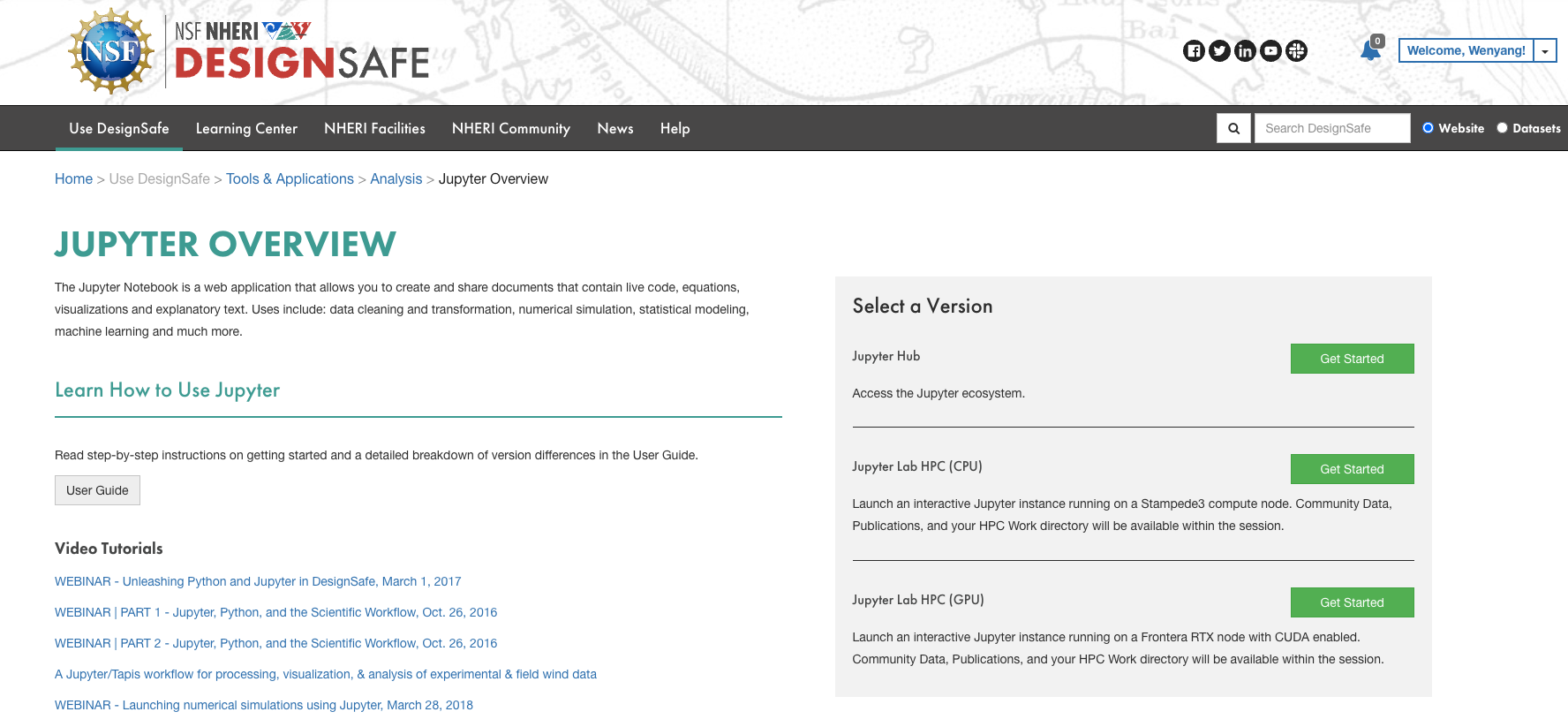Expand the Welcome, Wenyang account dropdown arrow
1568x727 pixels.
pos(1545,51)
